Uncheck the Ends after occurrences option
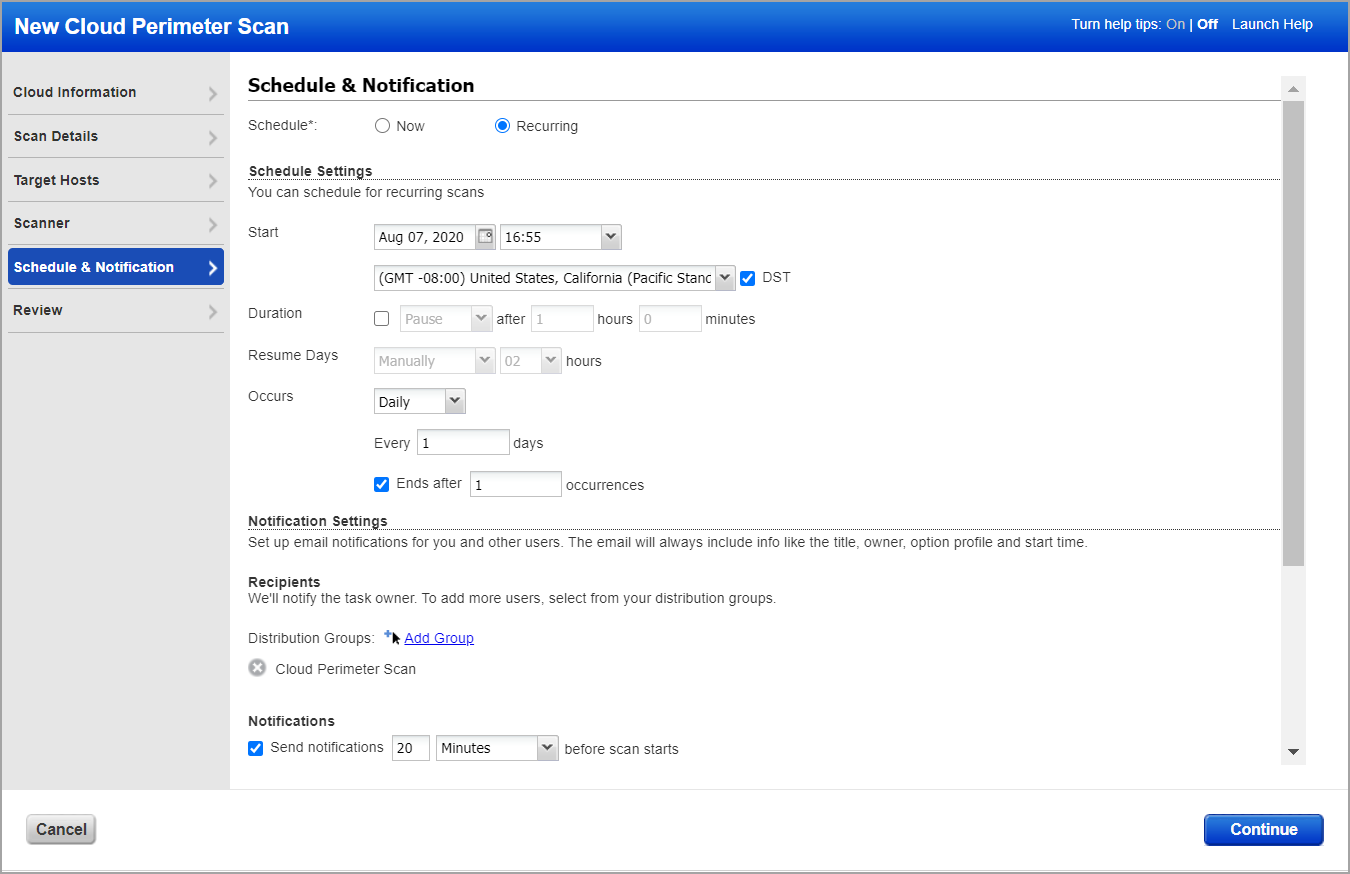 (381, 484)
